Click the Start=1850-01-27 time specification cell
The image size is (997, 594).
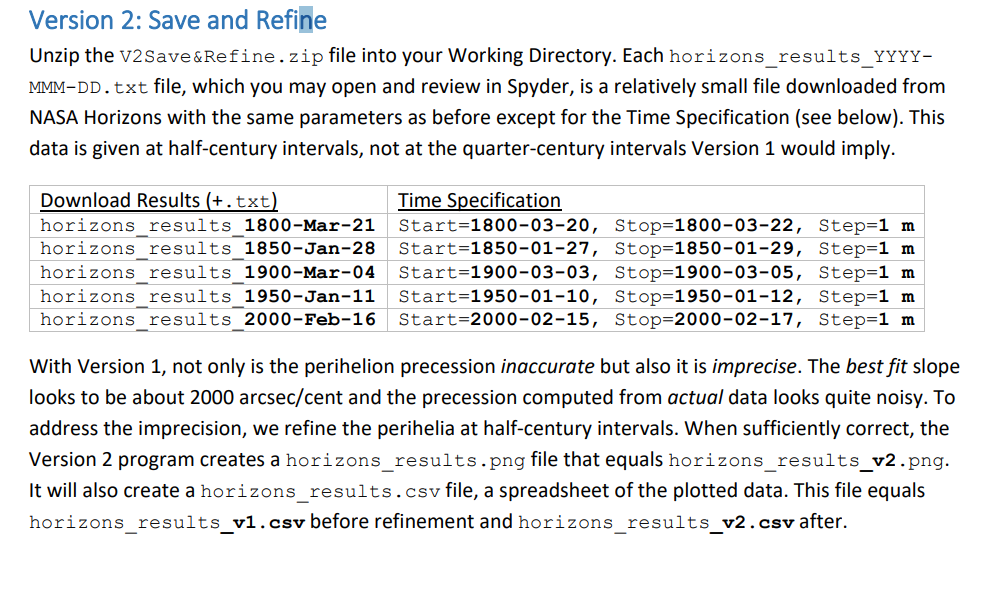[656, 248]
